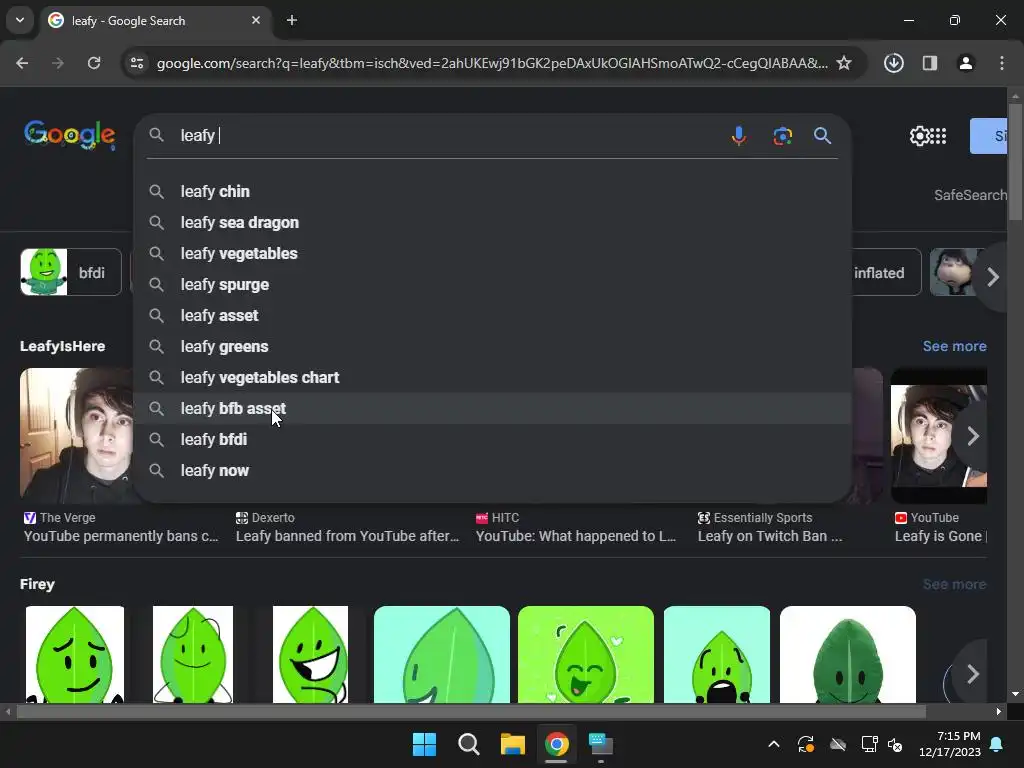Image resolution: width=1024 pixels, height=768 pixels.
Task: Go back to previous page
Action: tap(22, 63)
